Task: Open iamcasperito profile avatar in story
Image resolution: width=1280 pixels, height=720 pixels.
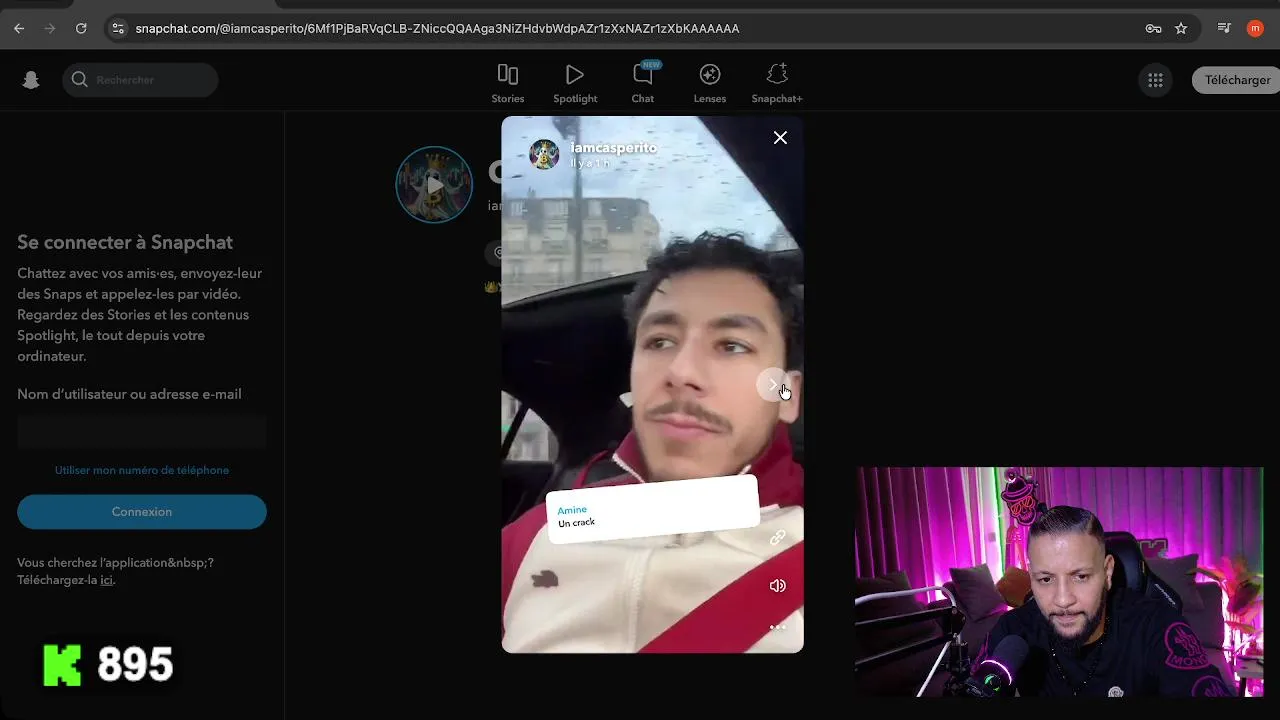Action: pyautogui.click(x=544, y=154)
